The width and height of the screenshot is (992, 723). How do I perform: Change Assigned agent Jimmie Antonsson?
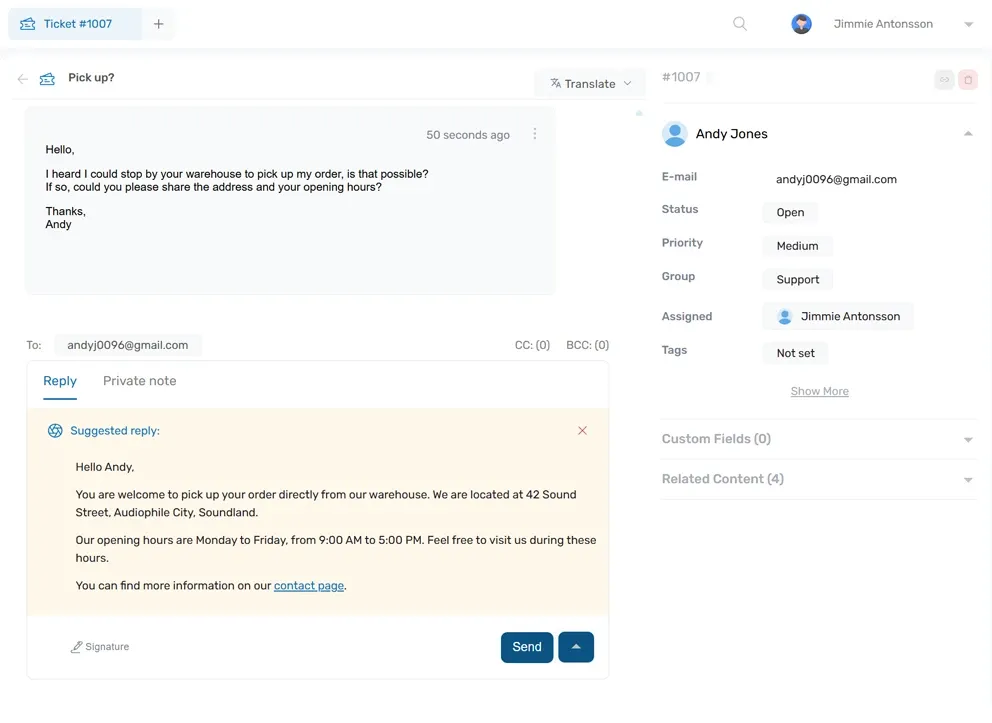pos(838,316)
